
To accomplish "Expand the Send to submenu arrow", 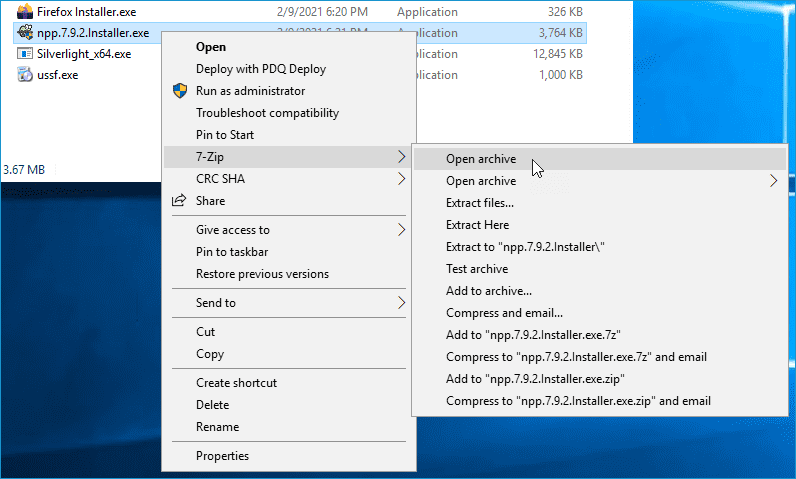I will 402,303.
